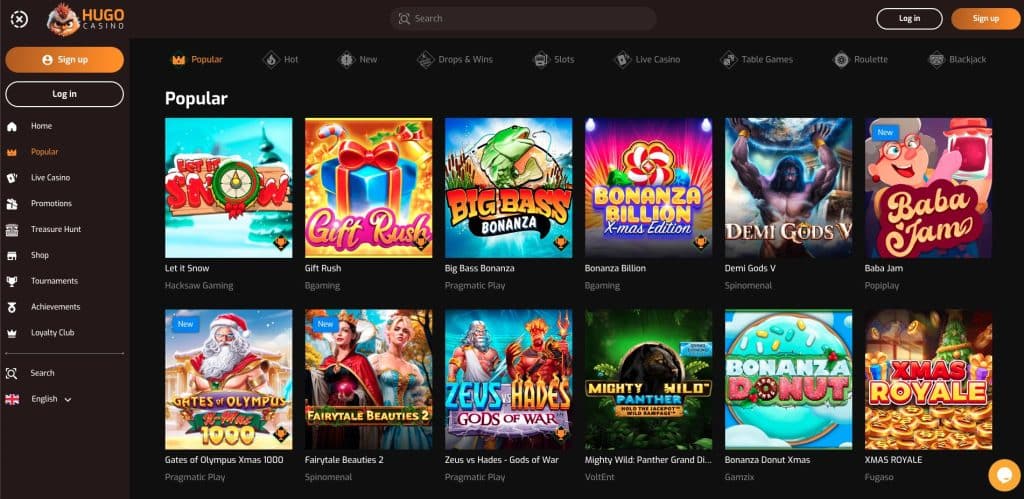Click the Popular crown icon in category bar
The image size is (1024, 499).
point(178,60)
